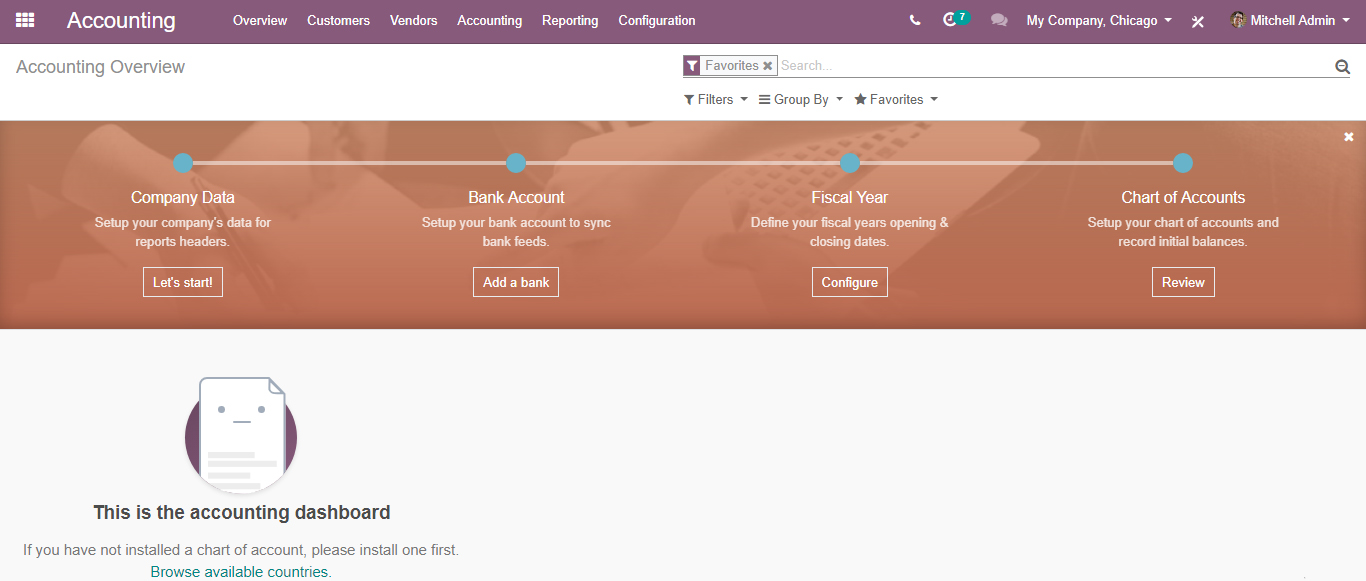Click the Chart of Accounts heading

(x=1183, y=197)
